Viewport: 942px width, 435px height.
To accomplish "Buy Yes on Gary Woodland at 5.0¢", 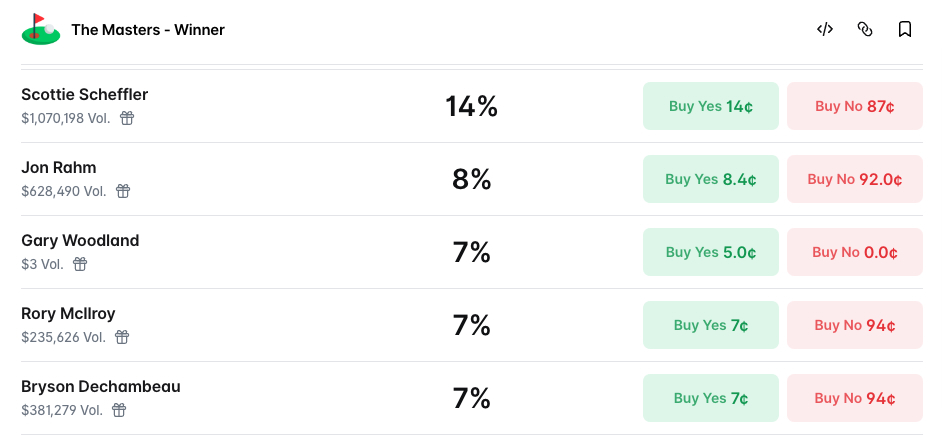I will (x=710, y=252).
